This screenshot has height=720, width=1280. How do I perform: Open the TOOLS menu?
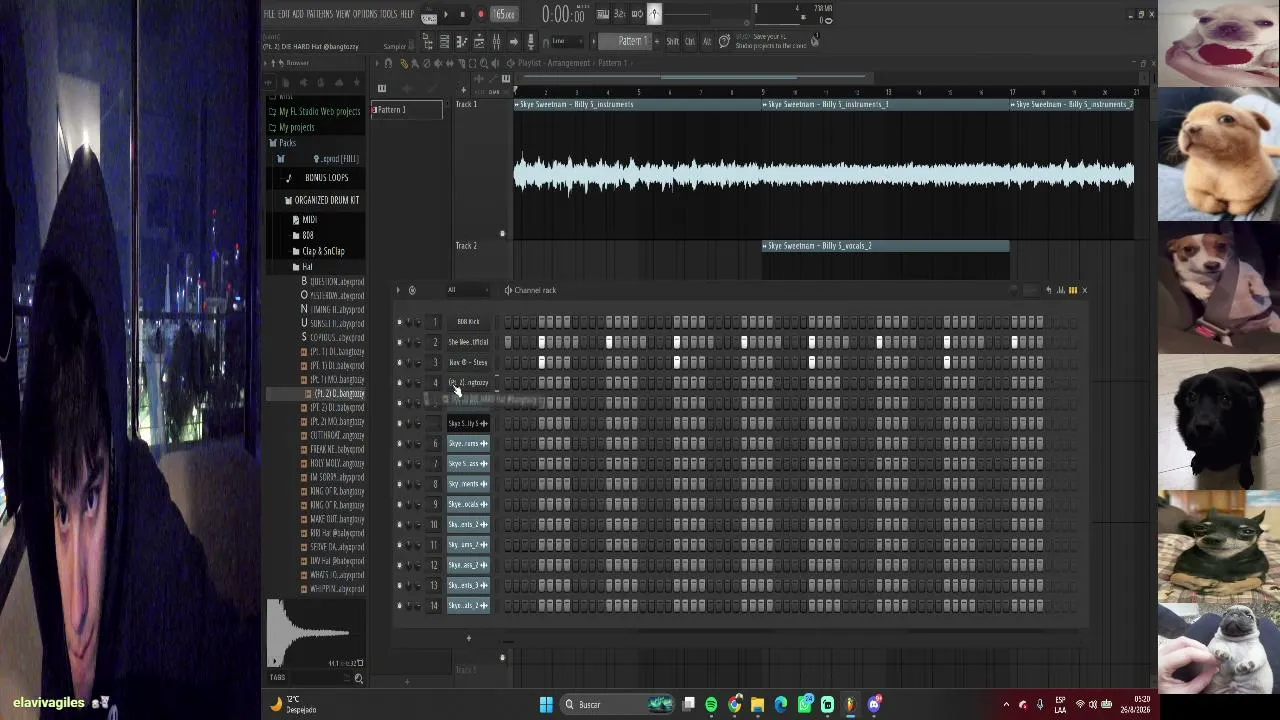pos(389,14)
